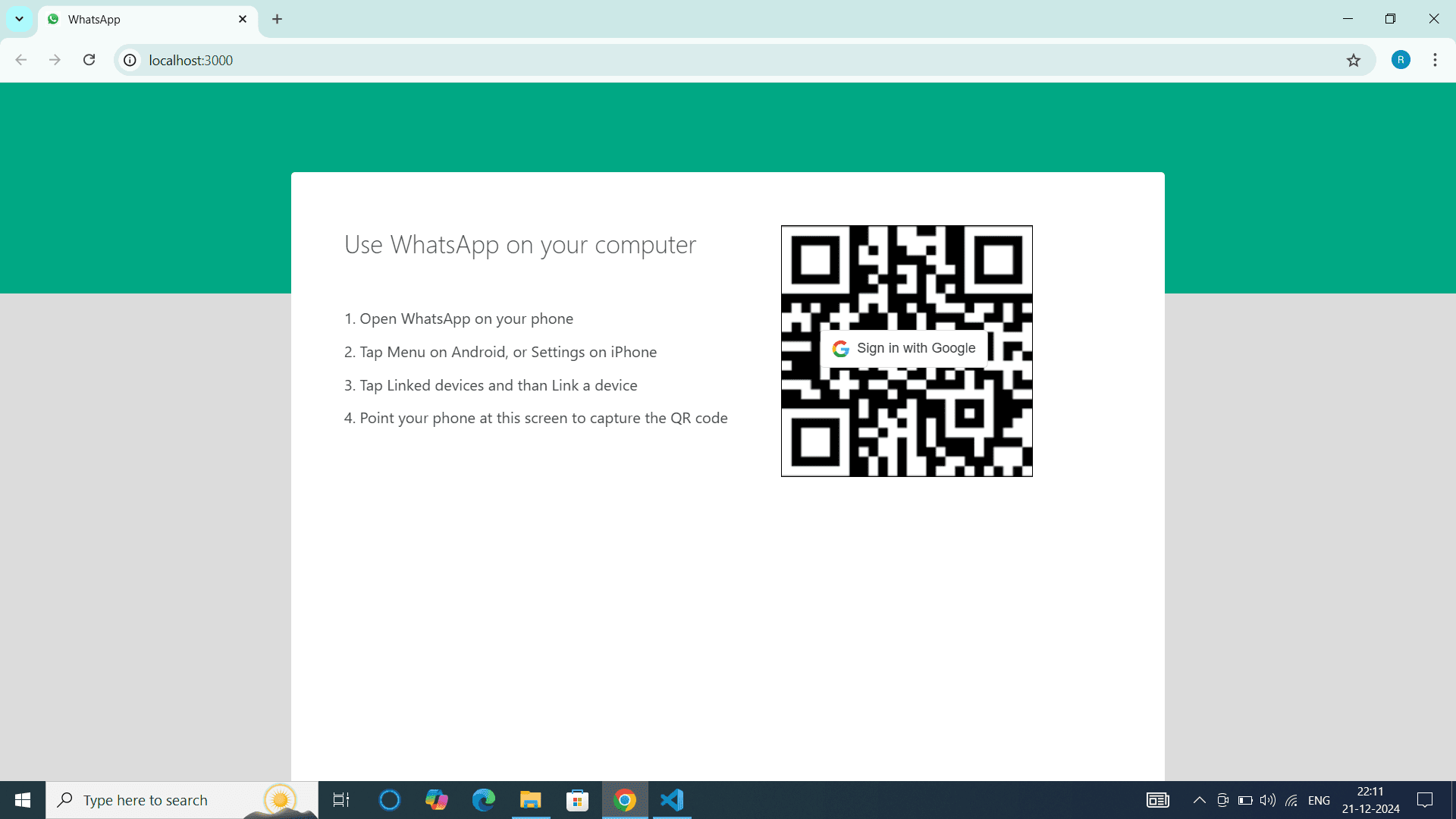Click the Meet Now tray icon

(1222, 800)
